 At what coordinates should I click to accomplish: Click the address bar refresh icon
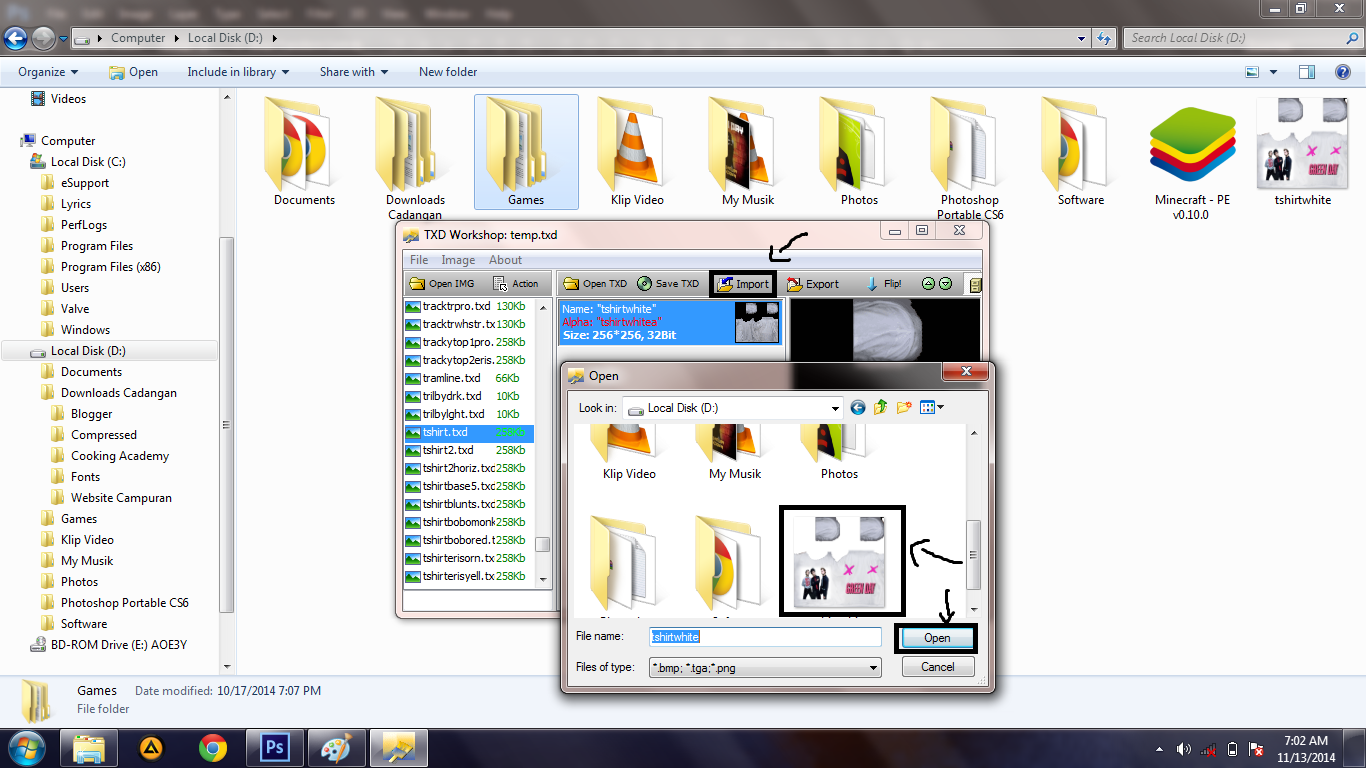click(1104, 38)
